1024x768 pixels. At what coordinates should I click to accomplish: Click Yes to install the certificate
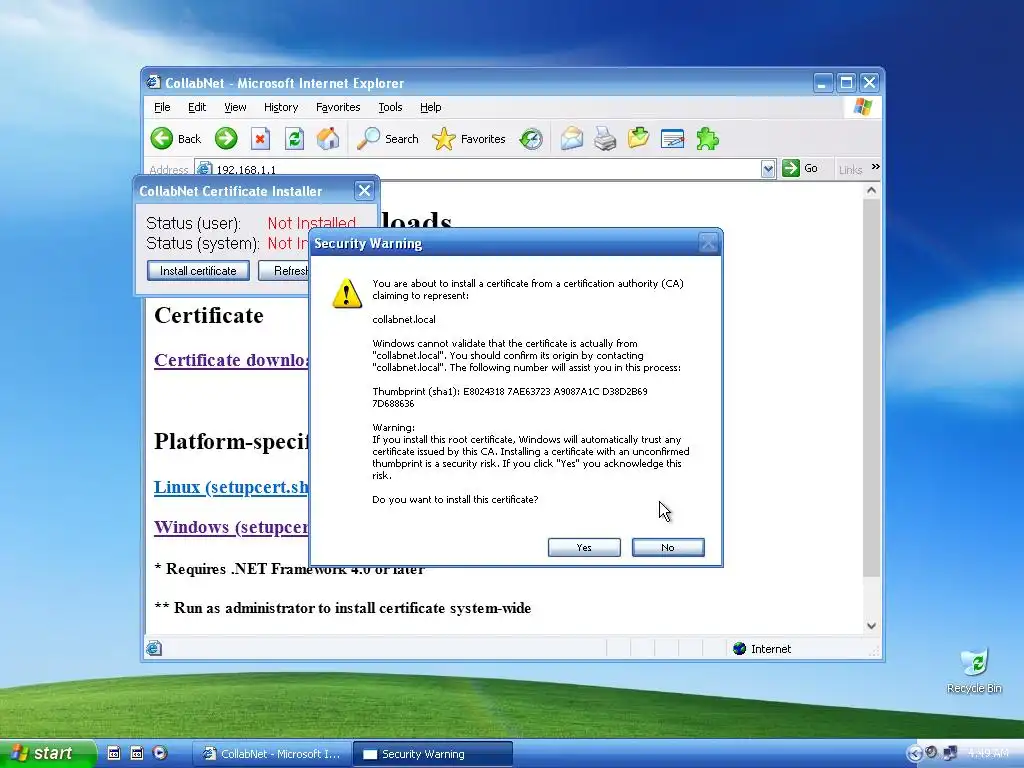(584, 547)
